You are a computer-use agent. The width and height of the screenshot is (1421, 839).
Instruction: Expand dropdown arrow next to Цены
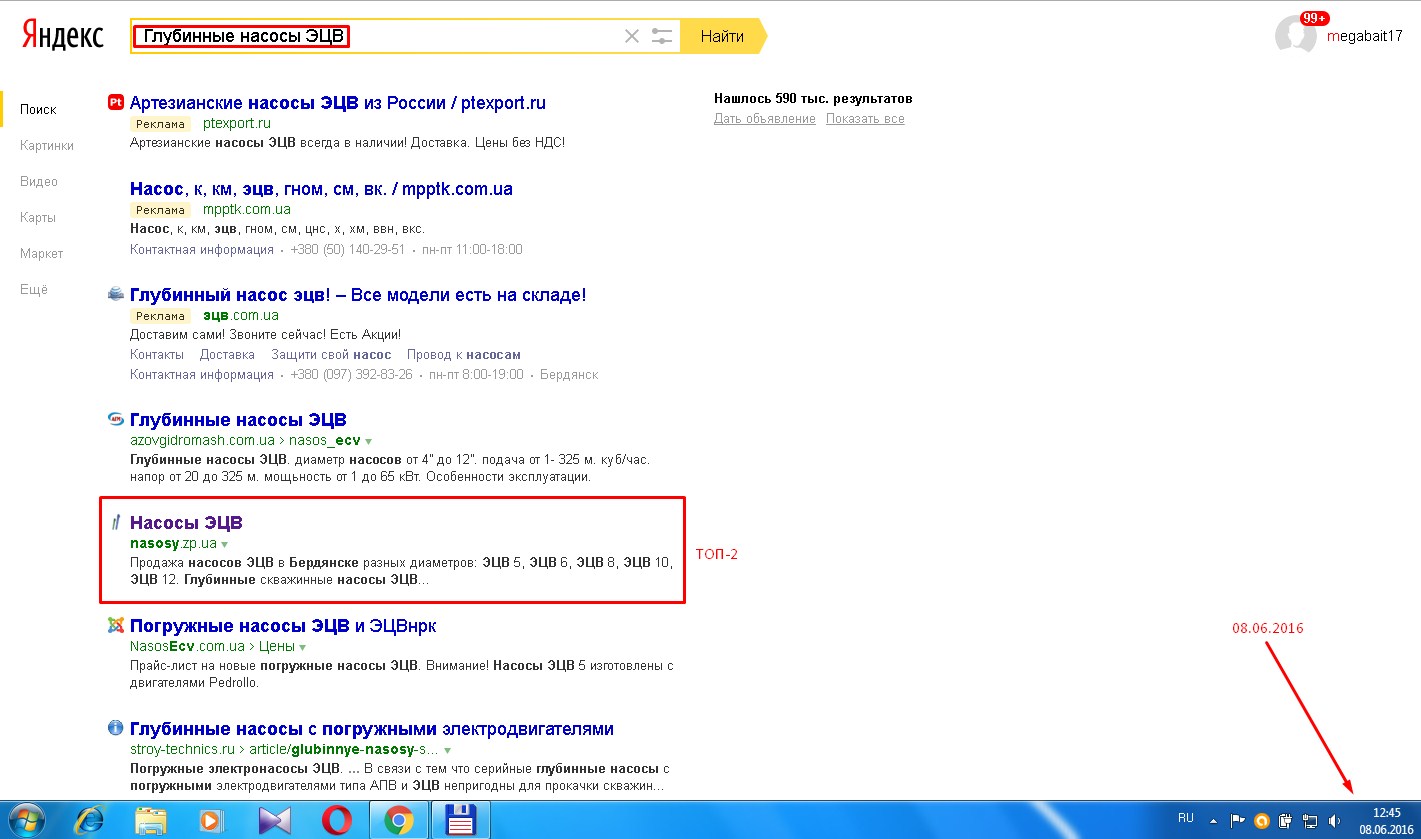click(303, 647)
